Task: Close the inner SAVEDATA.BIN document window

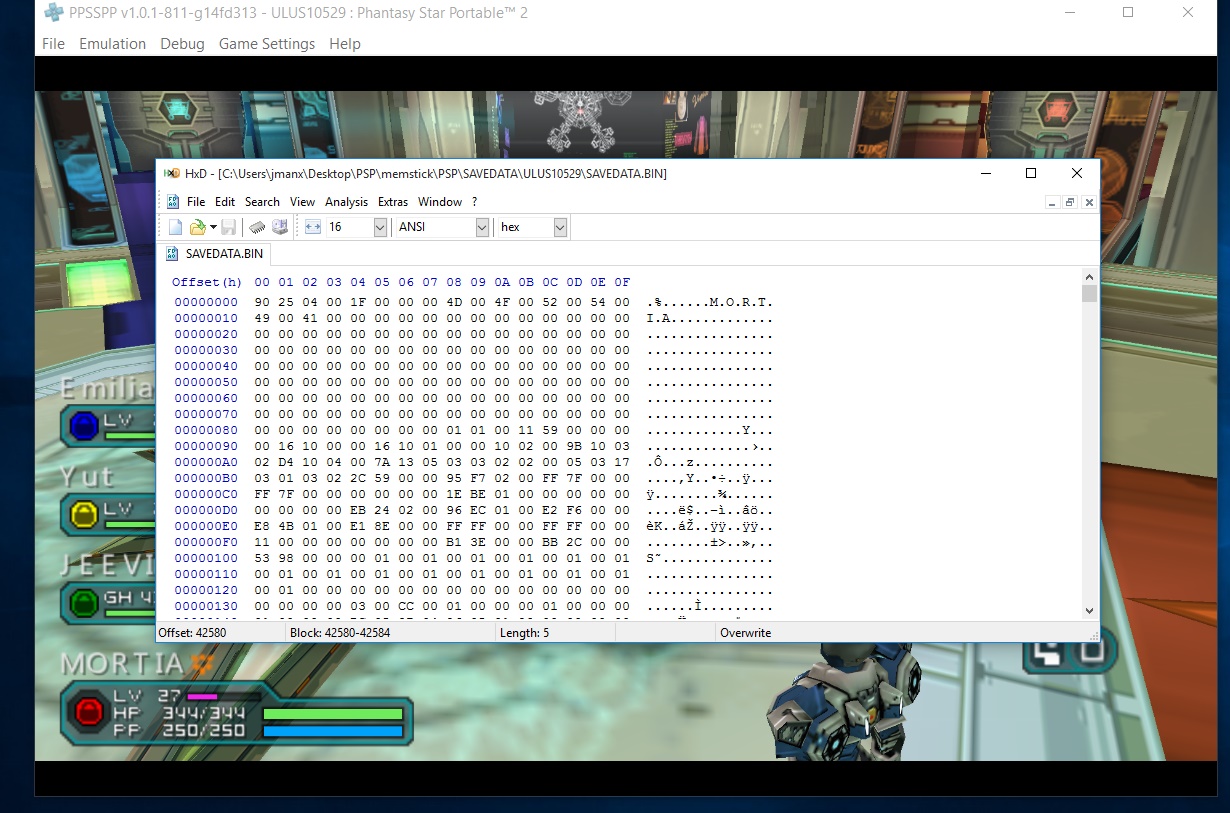Action: (1089, 202)
